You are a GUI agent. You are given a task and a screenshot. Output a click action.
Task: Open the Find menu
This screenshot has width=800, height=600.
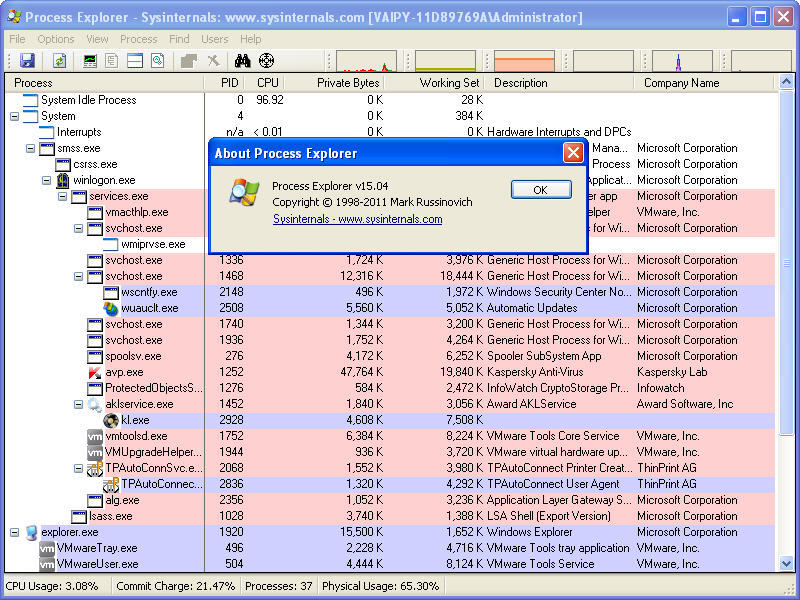tap(179, 39)
